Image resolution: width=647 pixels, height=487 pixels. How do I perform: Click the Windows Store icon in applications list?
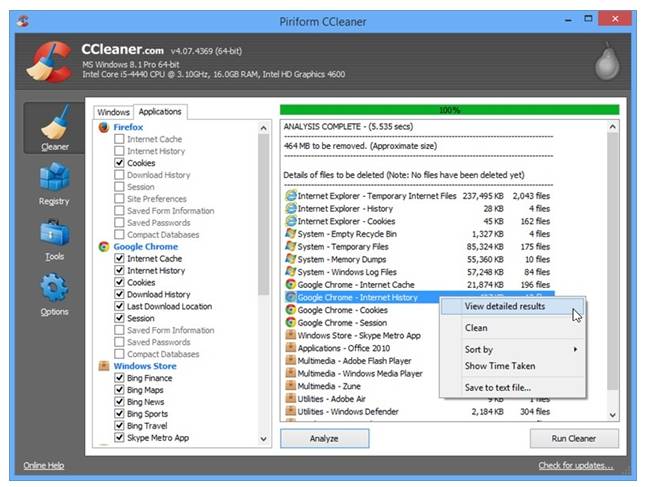(104, 366)
